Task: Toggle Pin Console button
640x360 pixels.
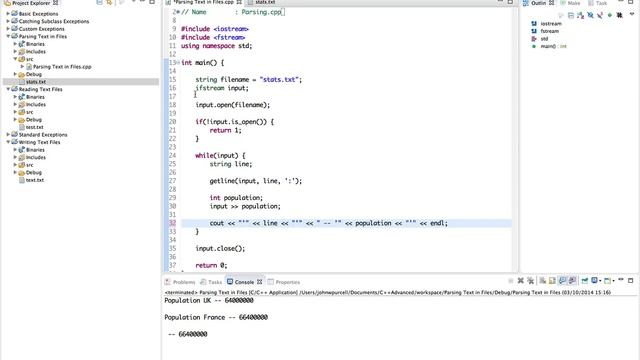Action: pos(584,280)
